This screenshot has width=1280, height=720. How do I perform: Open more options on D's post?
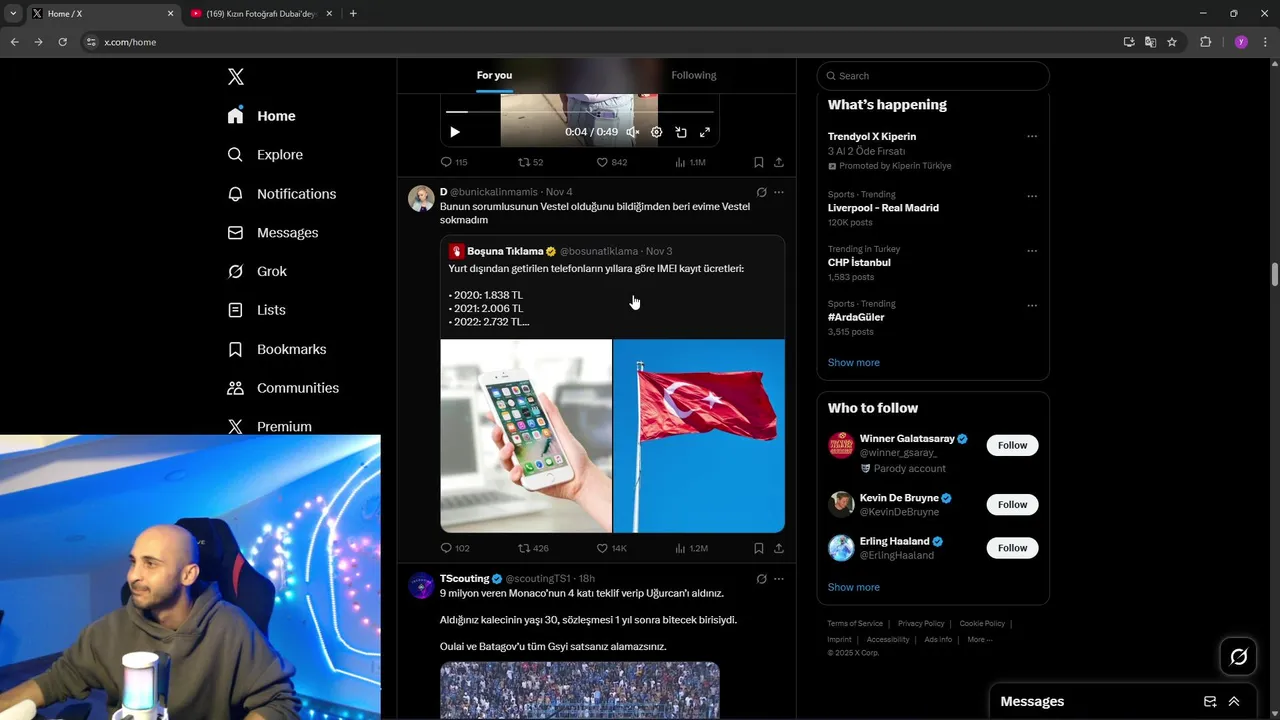(x=779, y=192)
